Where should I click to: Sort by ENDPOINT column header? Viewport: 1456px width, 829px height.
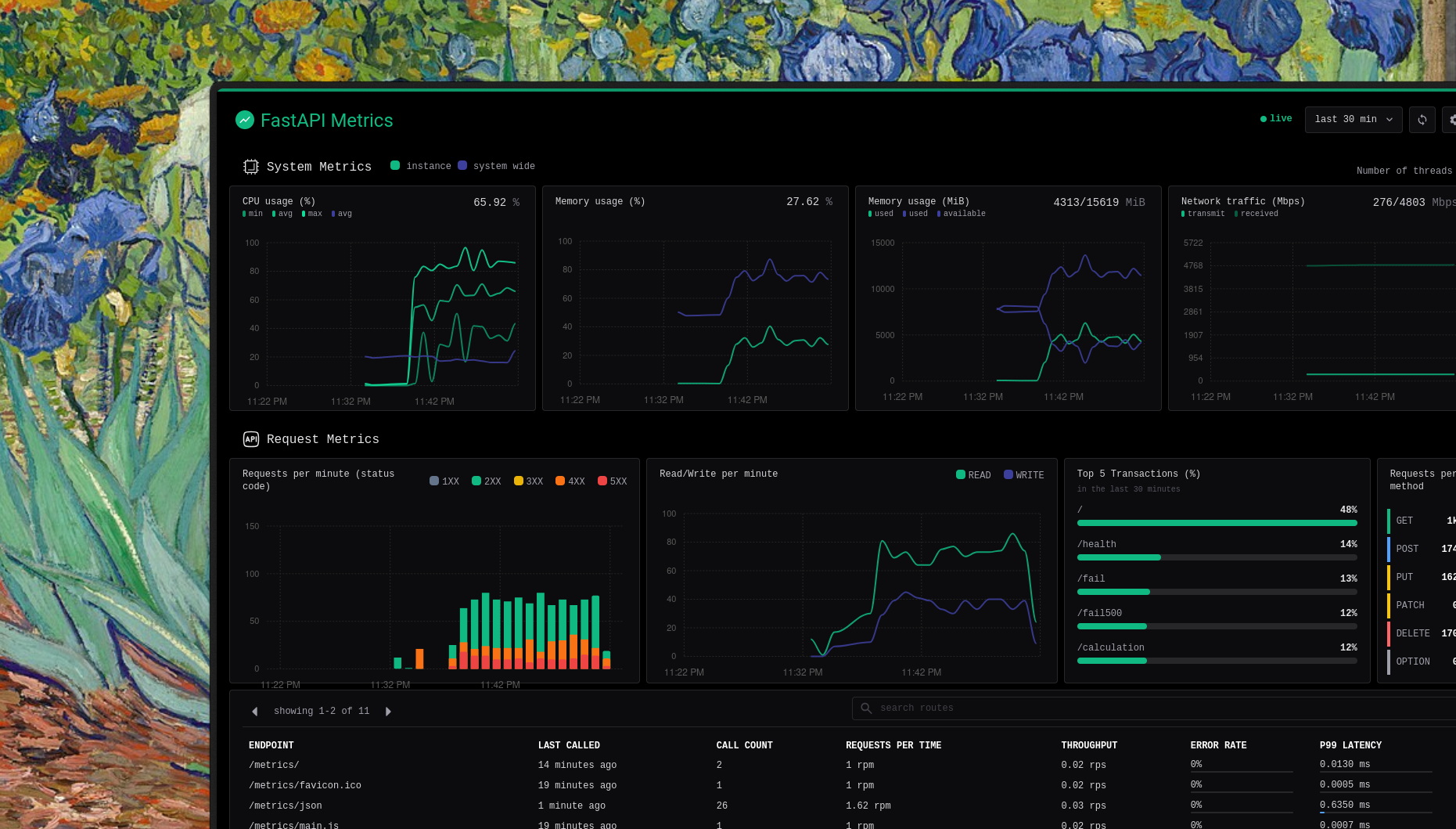click(x=271, y=745)
